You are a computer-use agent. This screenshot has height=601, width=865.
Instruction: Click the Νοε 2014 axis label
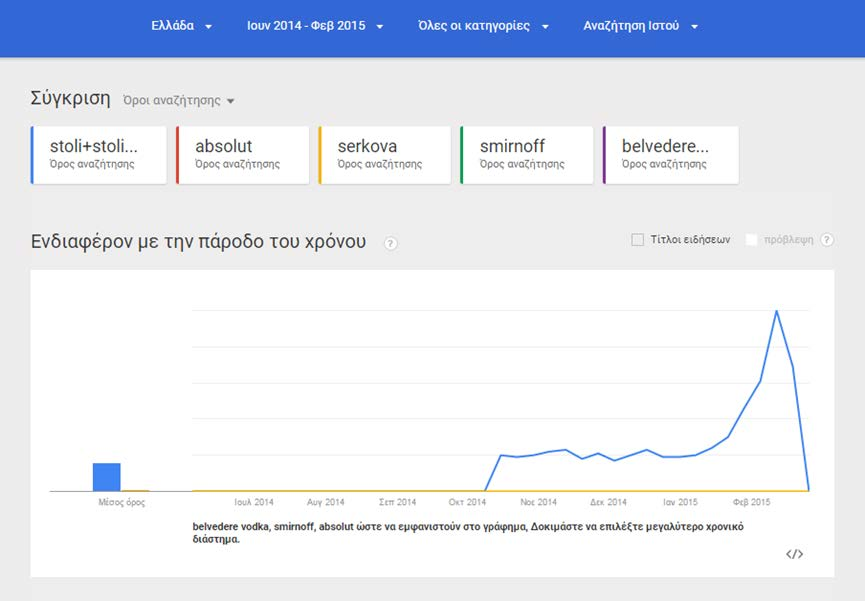[x=538, y=502]
